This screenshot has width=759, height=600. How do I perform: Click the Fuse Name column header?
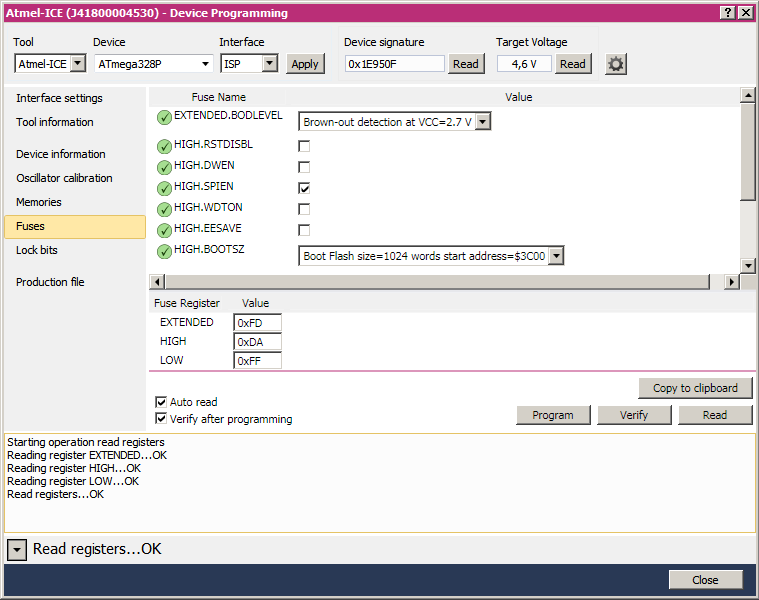click(x=218, y=97)
